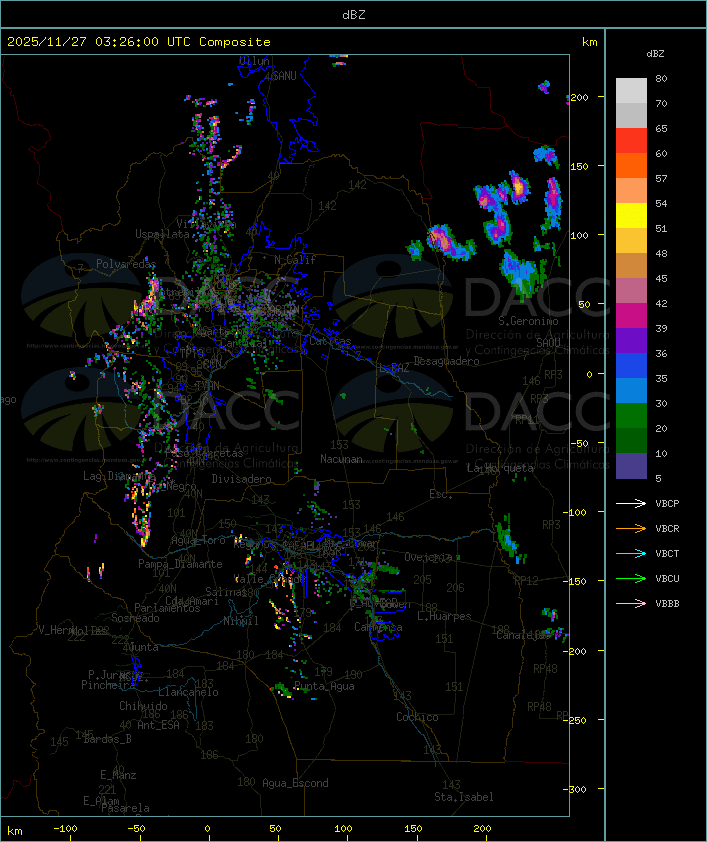Click the Sosneado place label
Viewport: 707px width, 842px height.
[135, 618]
